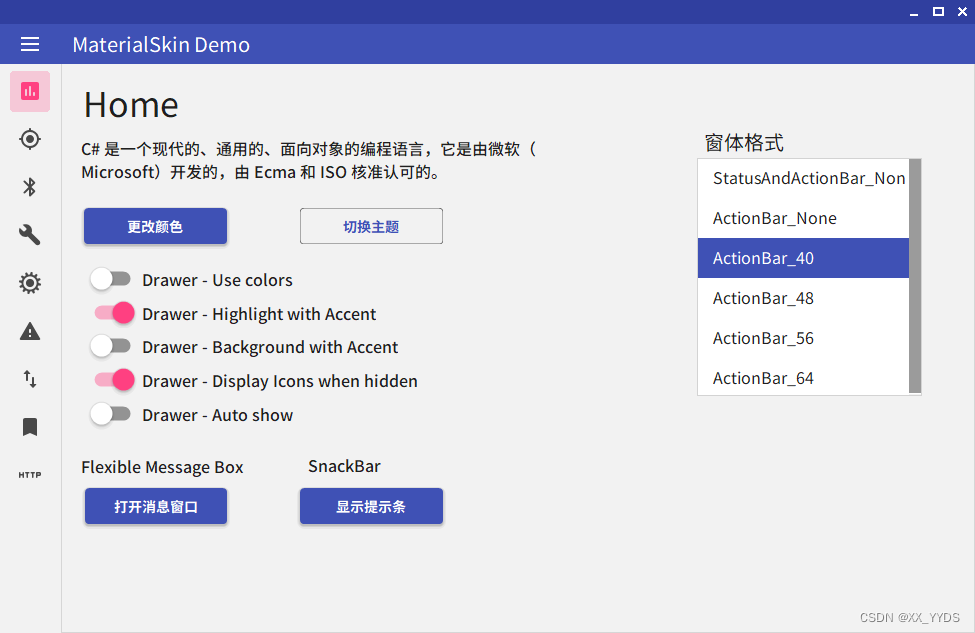The image size is (975, 633).
Task: Disable Drawer - Highlight with Accent switch
Action: click(114, 313)
